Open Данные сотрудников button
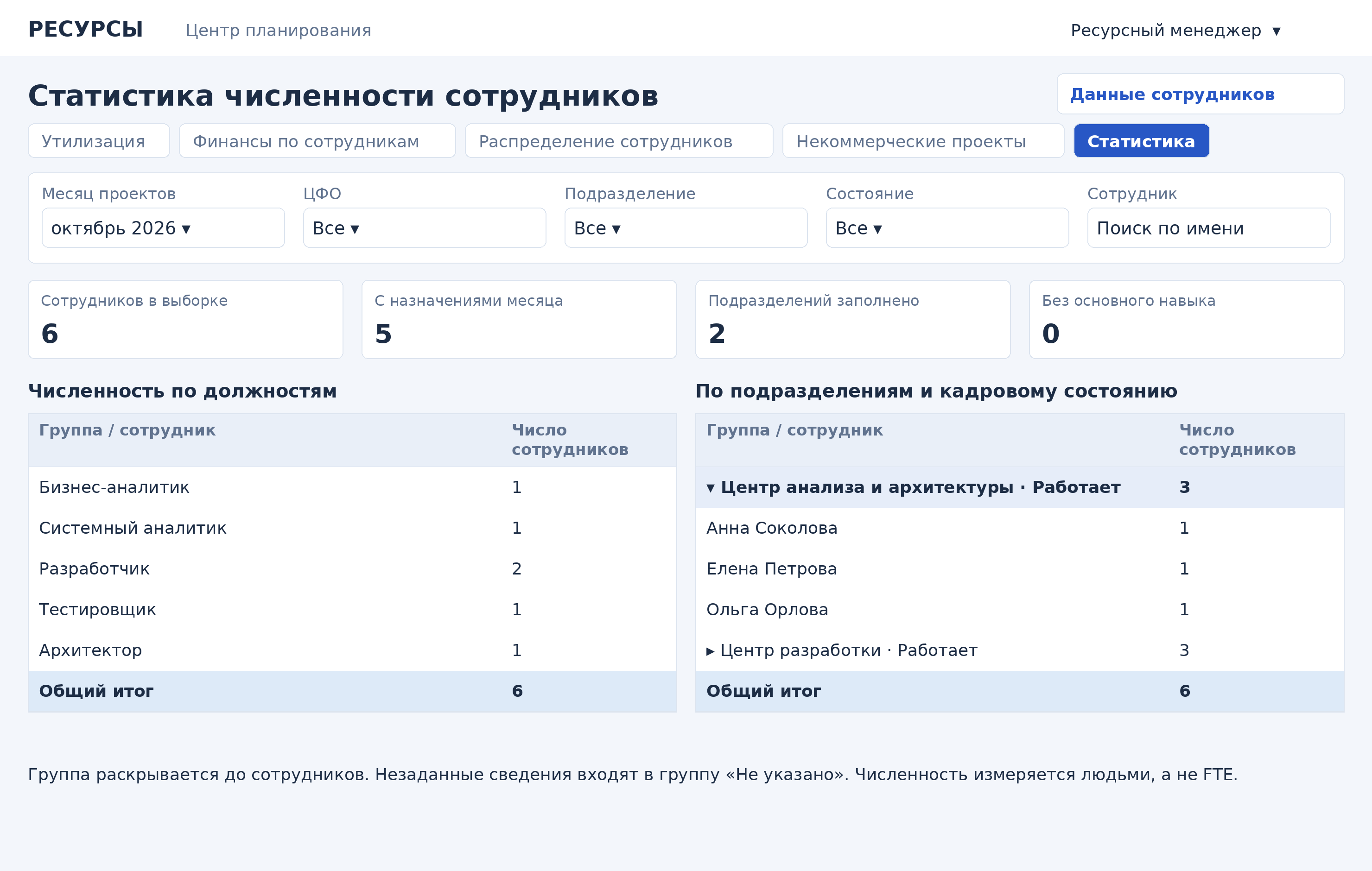1372x871 pixels. [x=1200, y=94]
